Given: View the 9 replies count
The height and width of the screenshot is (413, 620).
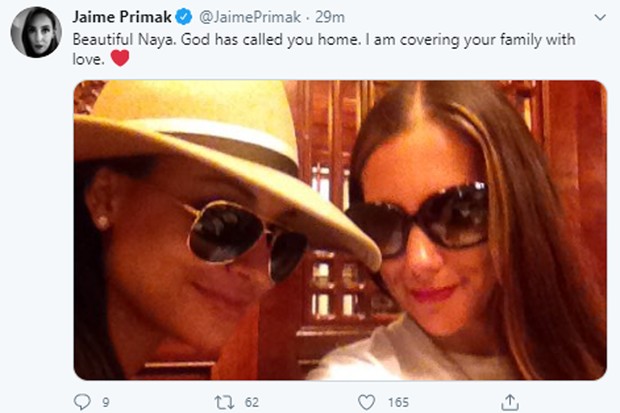Looking at the screenshot, I should [106, 402].
